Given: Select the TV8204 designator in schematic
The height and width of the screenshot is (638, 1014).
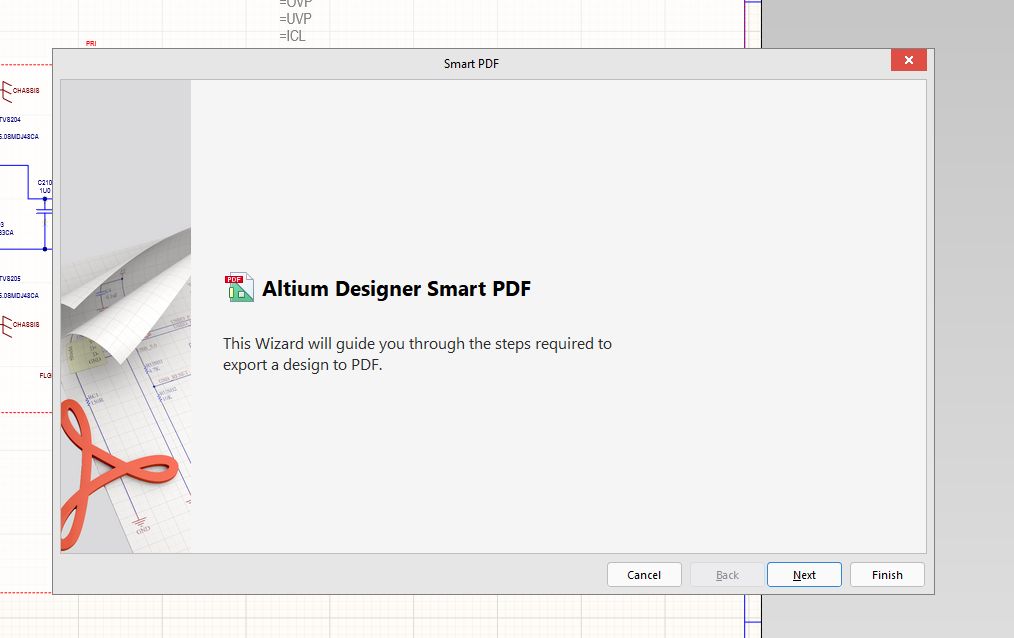Looking at the screenshot, I should [x=10, y=120].
